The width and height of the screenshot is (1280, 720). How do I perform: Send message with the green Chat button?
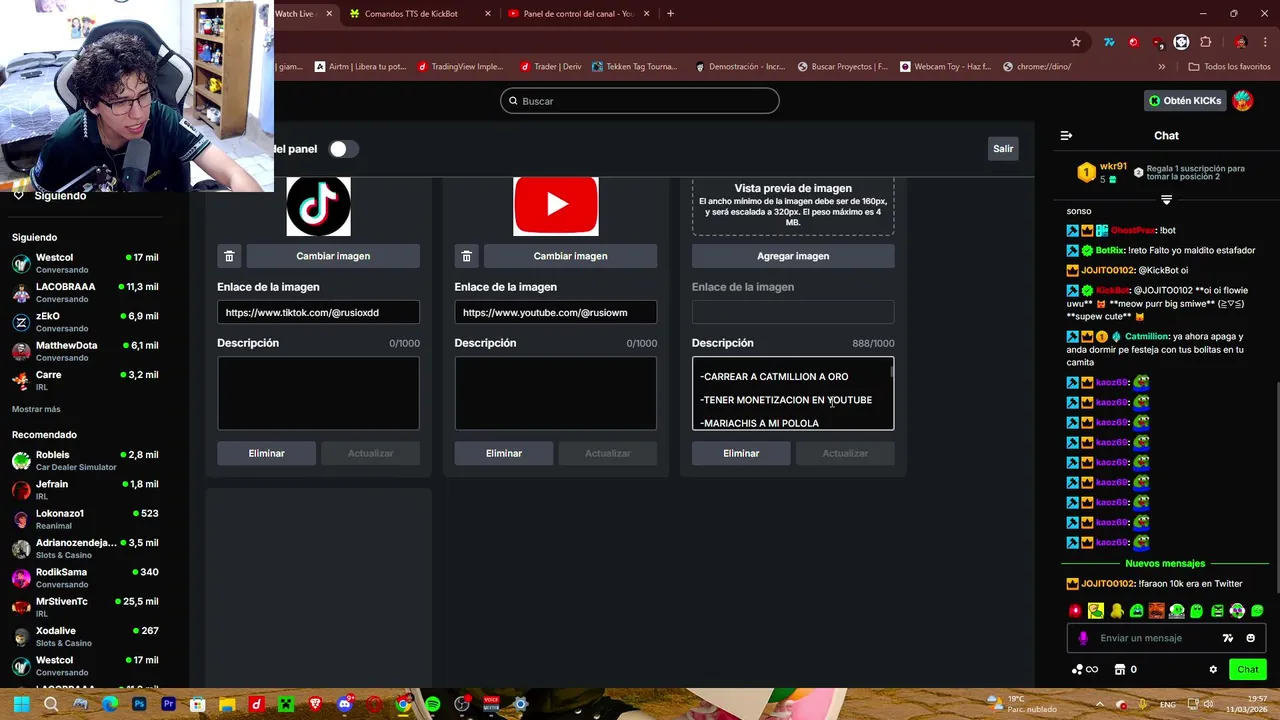point(1248,669)
